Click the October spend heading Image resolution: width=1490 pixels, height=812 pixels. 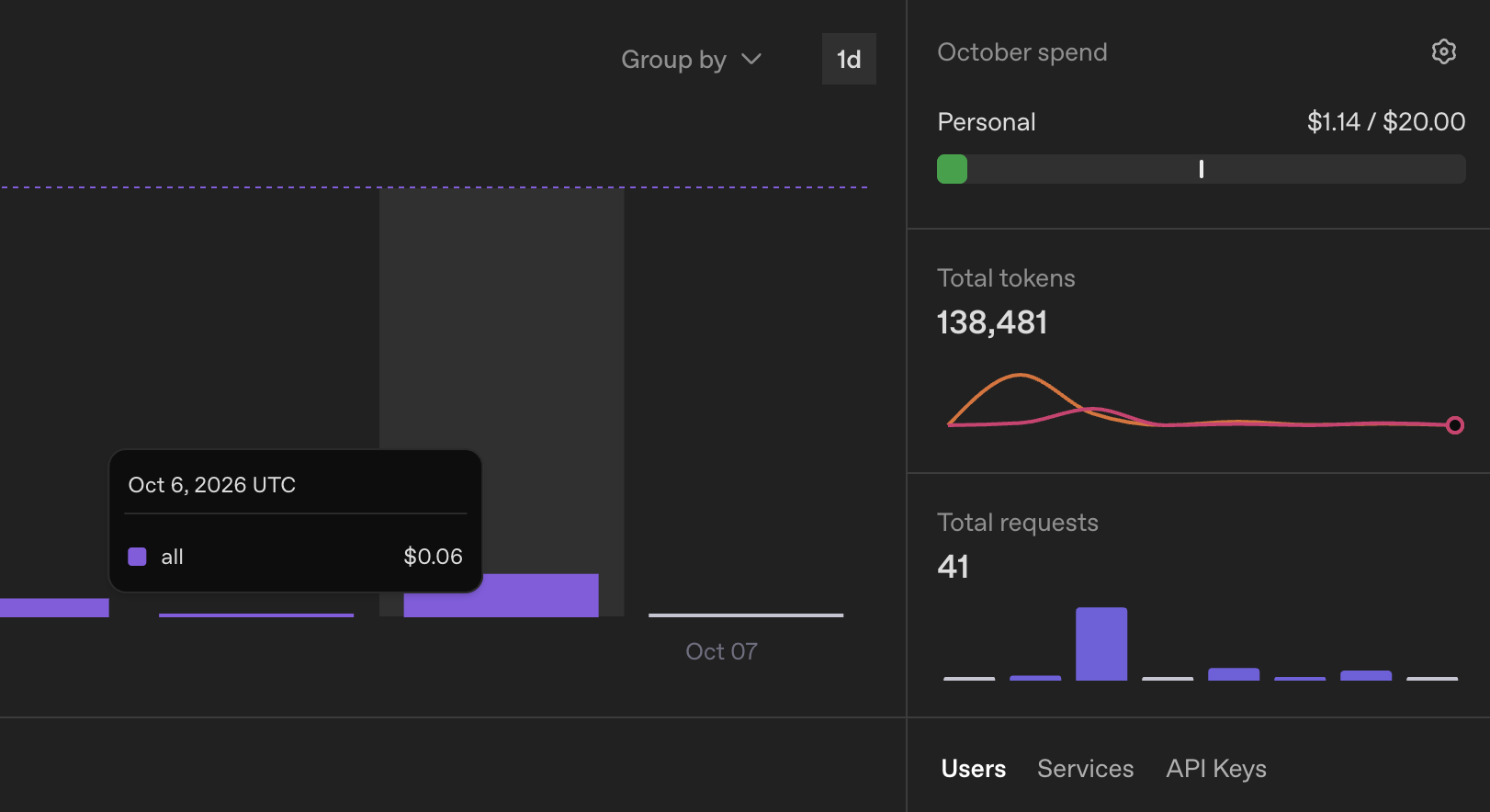[x=1022, y=52]
